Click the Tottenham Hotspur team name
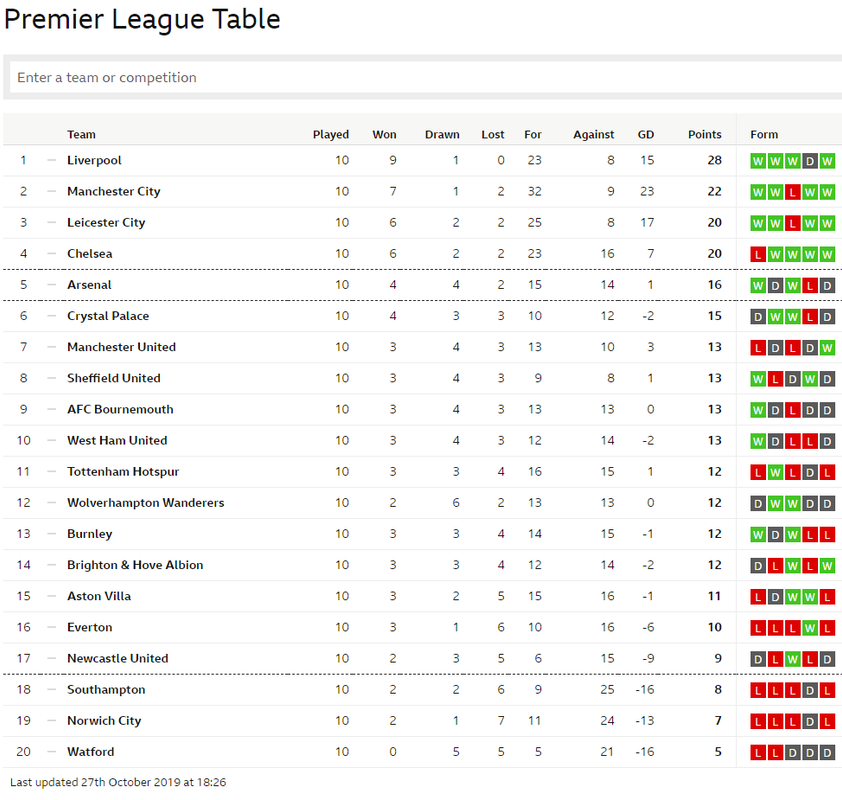The image size is (842, 800). click(123, 472)
